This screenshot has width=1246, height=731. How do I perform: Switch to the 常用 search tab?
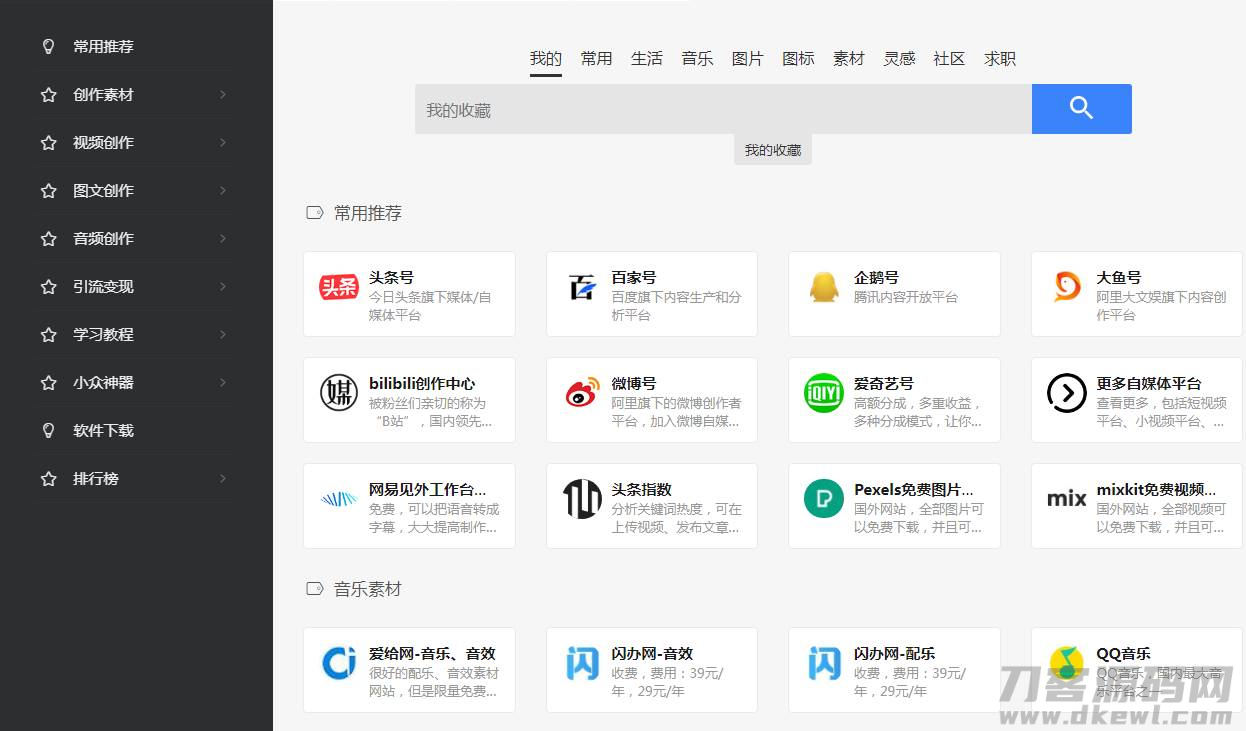(x=596, y=59)
